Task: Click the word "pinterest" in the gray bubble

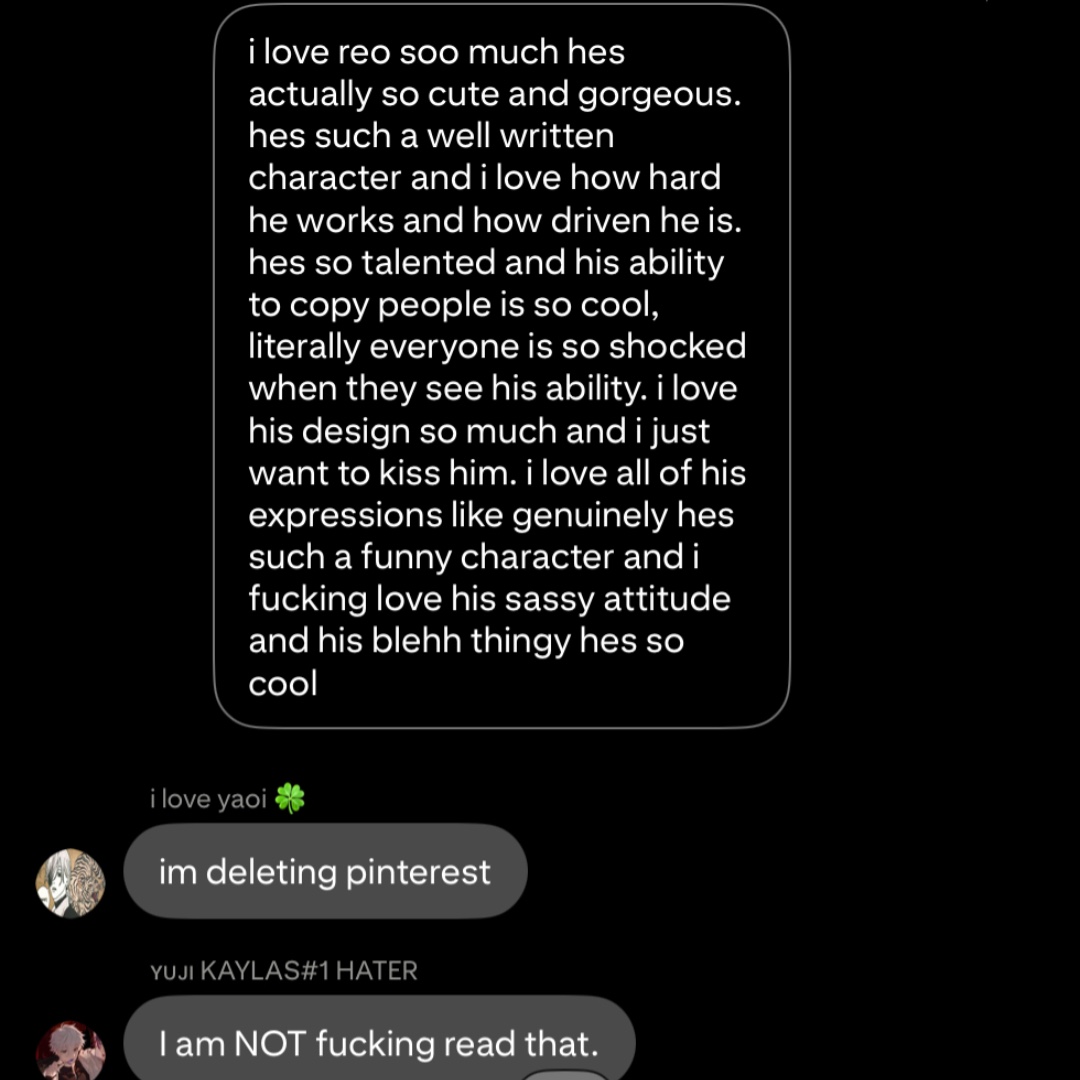Action: (x=418, y=872)
